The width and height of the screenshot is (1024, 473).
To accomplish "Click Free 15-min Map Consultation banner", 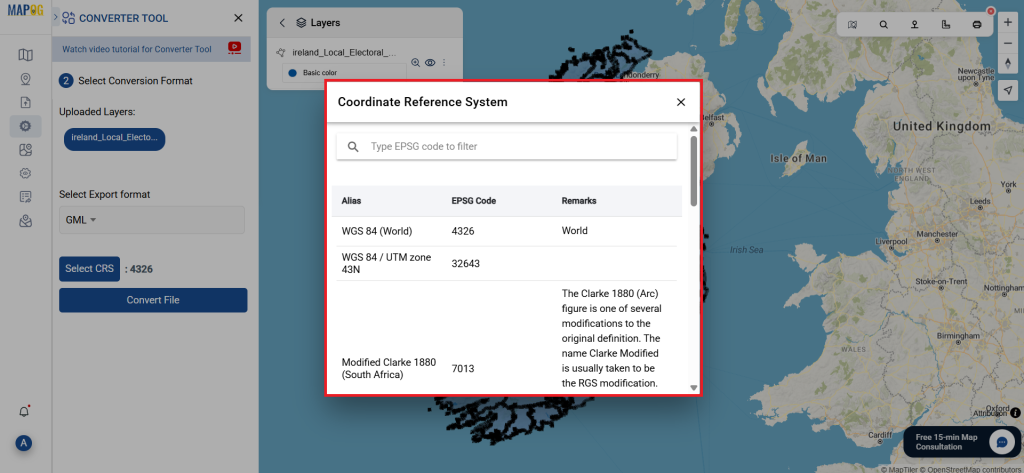I will pos(961,442).
